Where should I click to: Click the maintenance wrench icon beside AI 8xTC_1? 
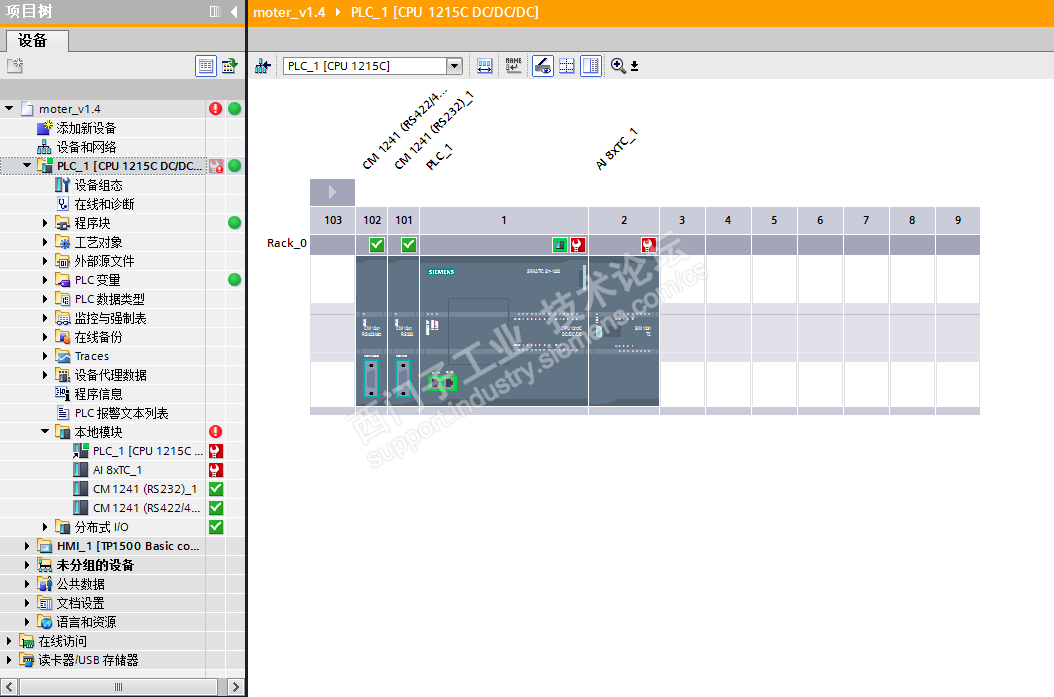point(215,470)
